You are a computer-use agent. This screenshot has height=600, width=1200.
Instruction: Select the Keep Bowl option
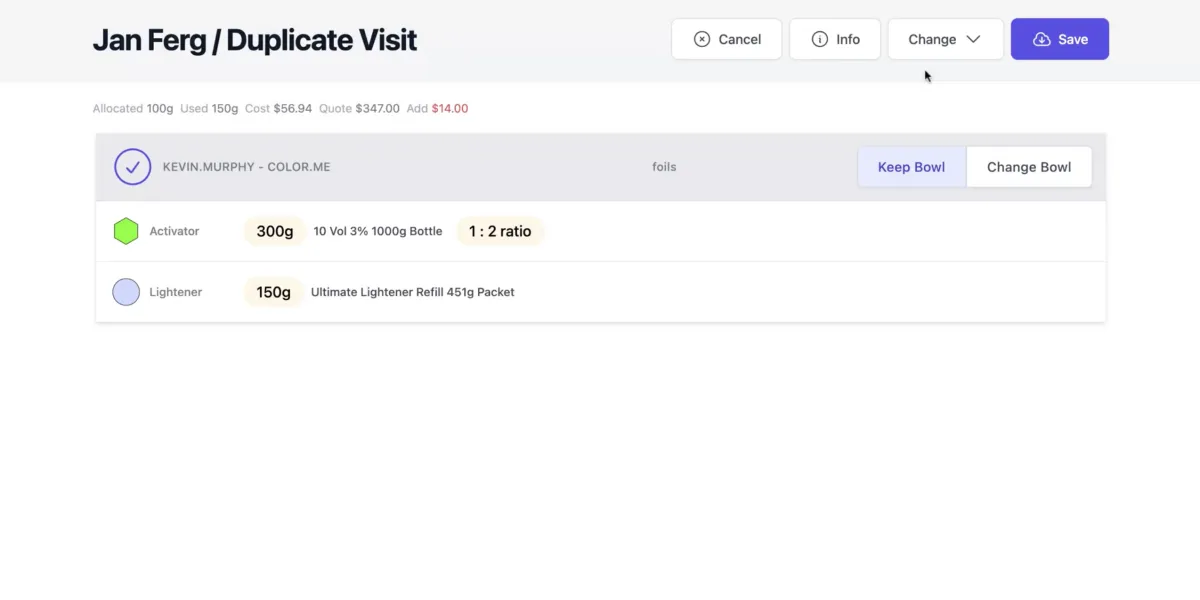[x=911, y=167]
